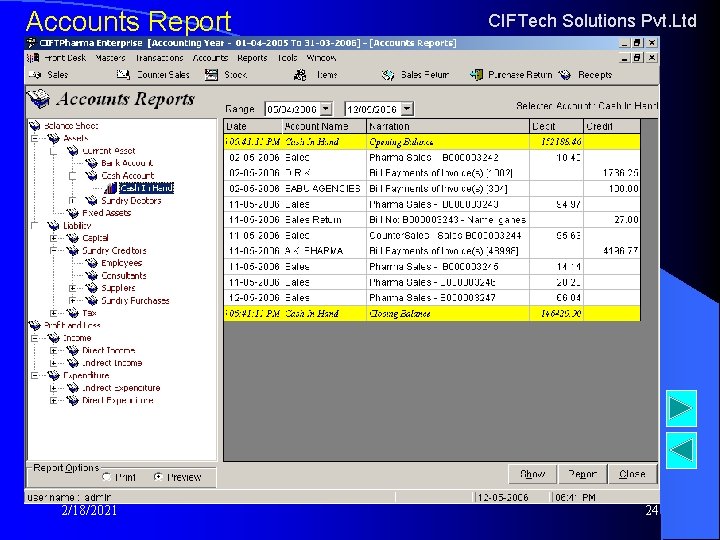This screenshot has width=720, height=540.
Task: Select the Opening Balance row
Action: [432, 141]
